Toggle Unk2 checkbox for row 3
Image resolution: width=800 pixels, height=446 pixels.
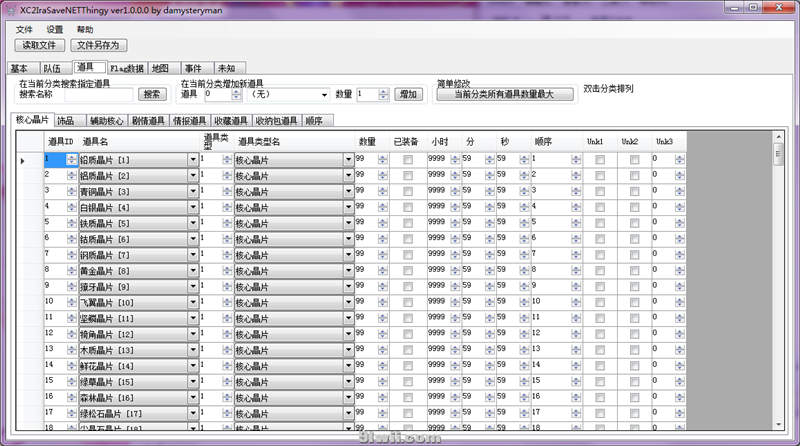pos(635,191)
